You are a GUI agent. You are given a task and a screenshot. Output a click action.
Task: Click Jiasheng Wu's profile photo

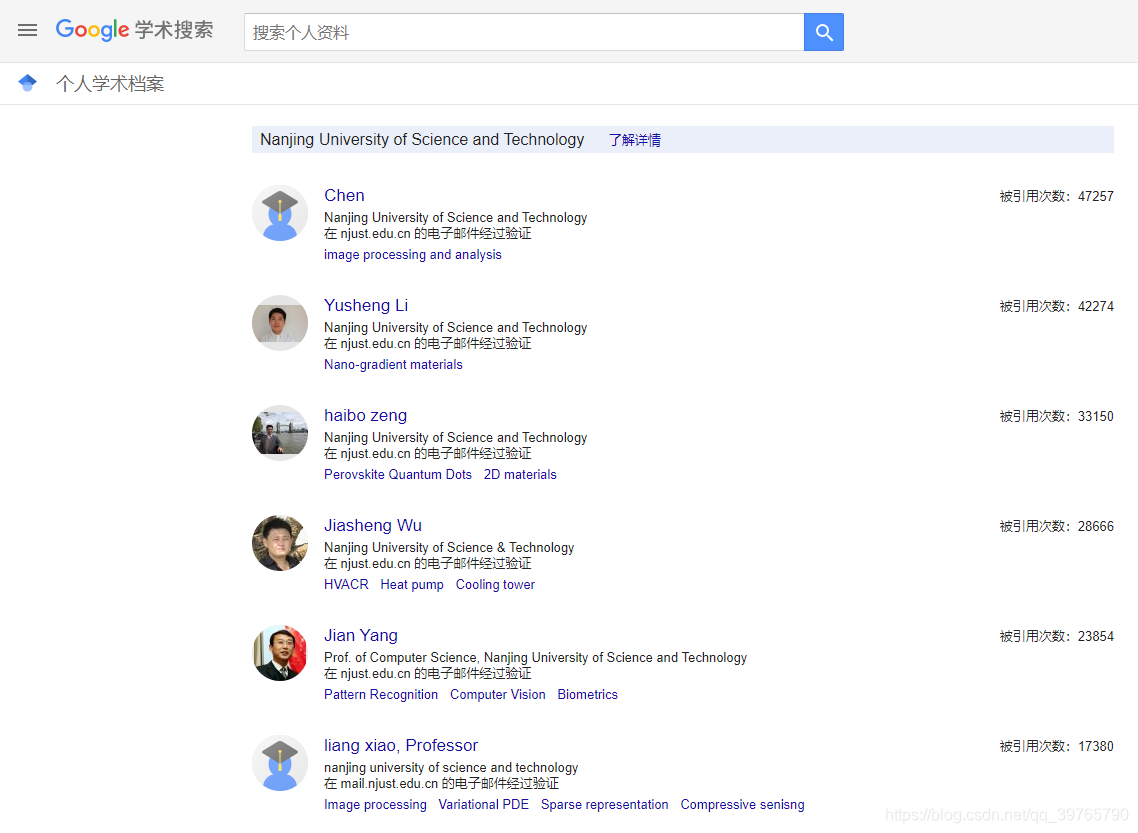point(279,543)
